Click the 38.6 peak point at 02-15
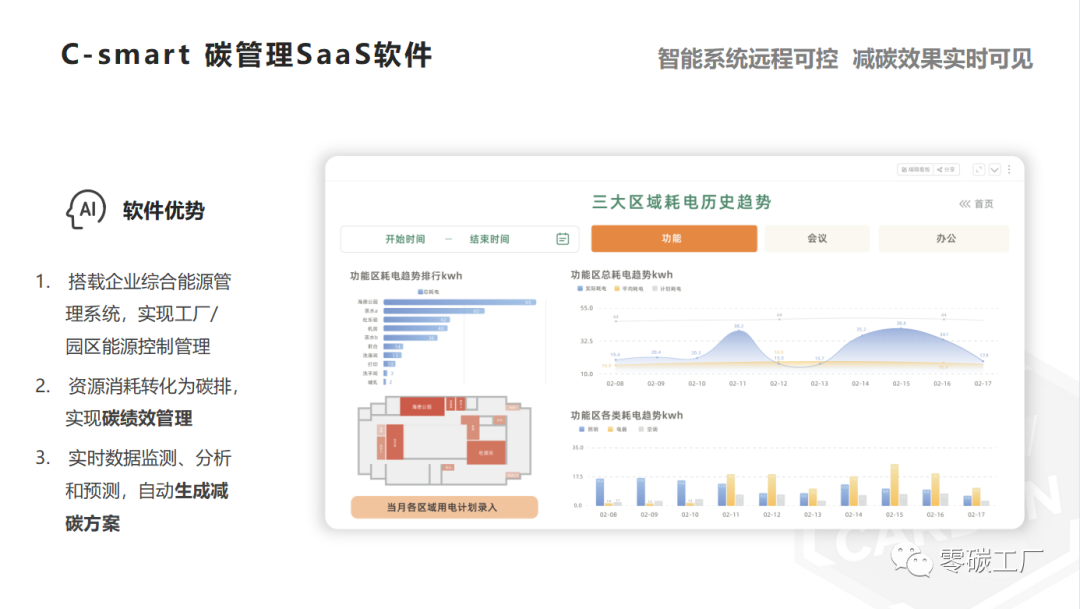Screen dimensions: 1080x609 901,328
